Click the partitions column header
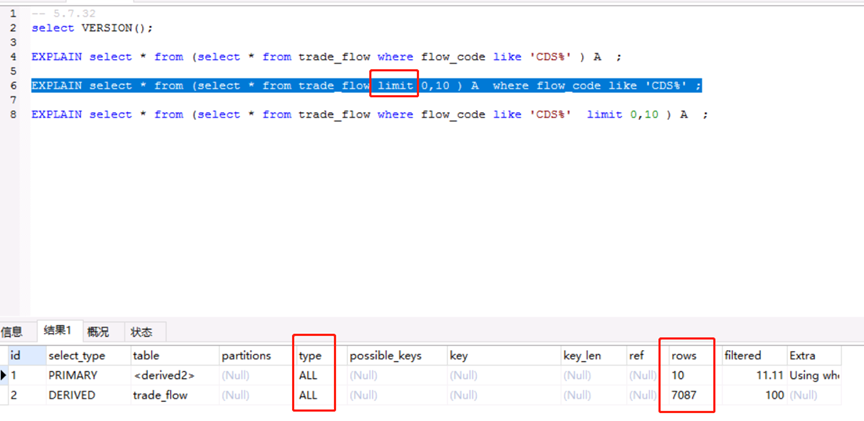The width and height of the screenshot is (864, 421). [x=257, y=355]
